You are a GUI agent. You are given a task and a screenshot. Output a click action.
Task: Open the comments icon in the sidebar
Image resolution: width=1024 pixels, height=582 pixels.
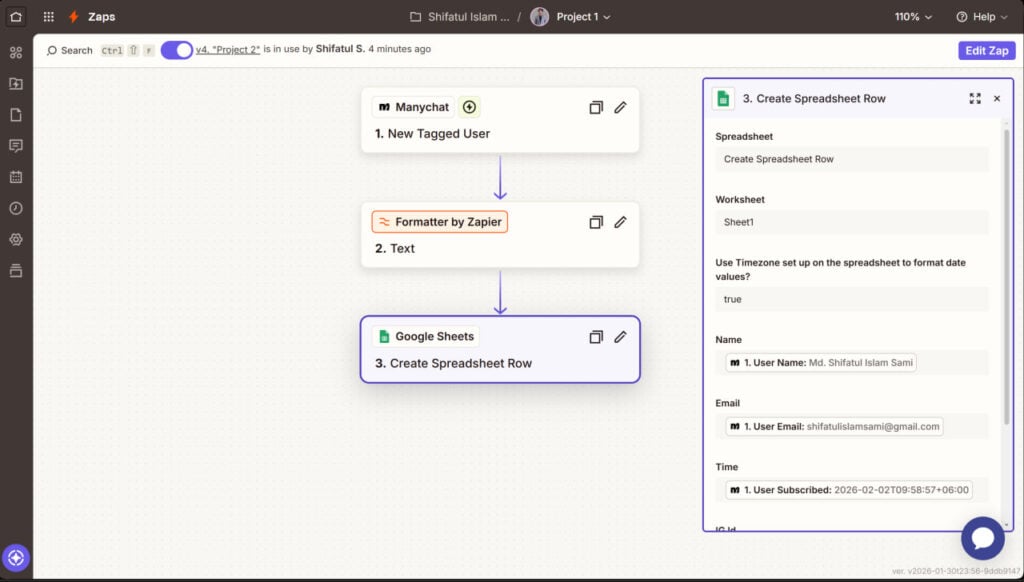click(16, 146)
